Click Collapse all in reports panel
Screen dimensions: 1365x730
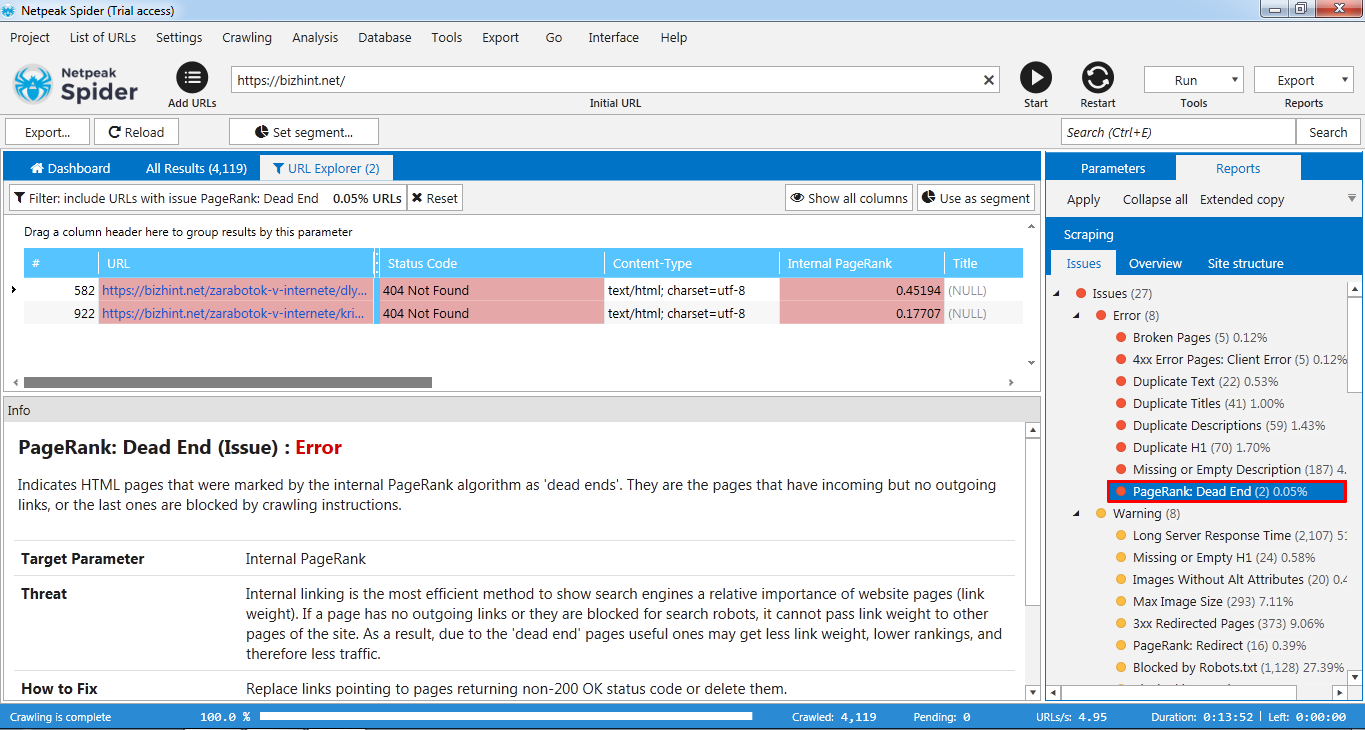[x=1155, y=199]
